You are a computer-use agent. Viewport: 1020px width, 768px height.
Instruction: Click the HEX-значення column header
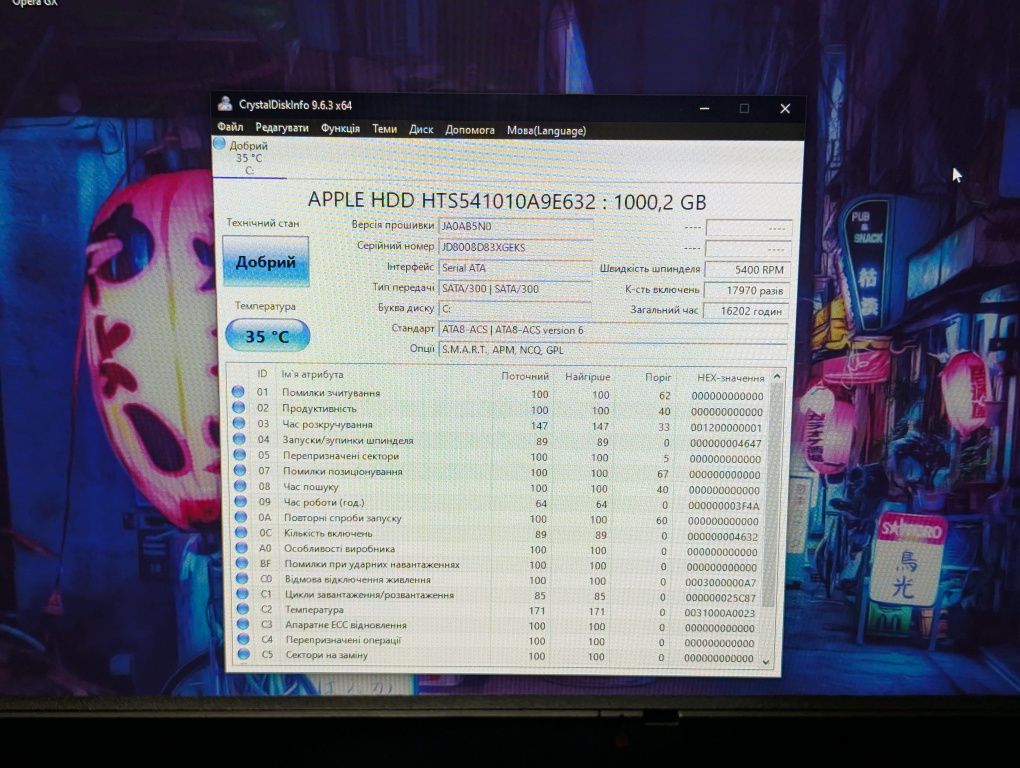(730, 378)
